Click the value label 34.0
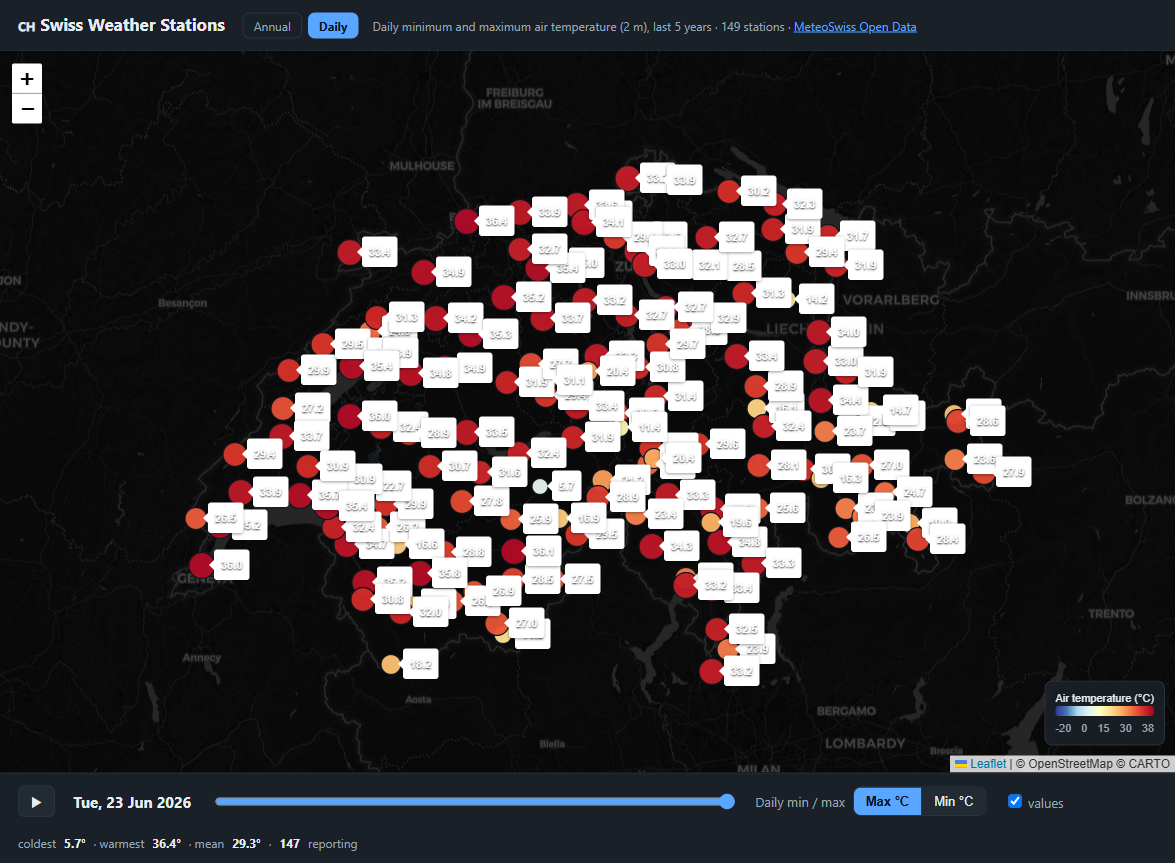1175x863 pixels. [848, 332]
